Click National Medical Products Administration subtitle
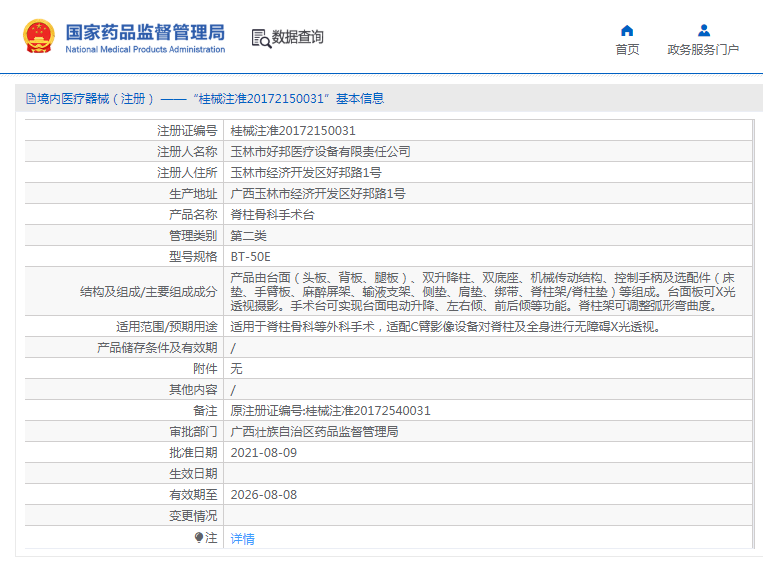The image size is (763, 562). 145,49
